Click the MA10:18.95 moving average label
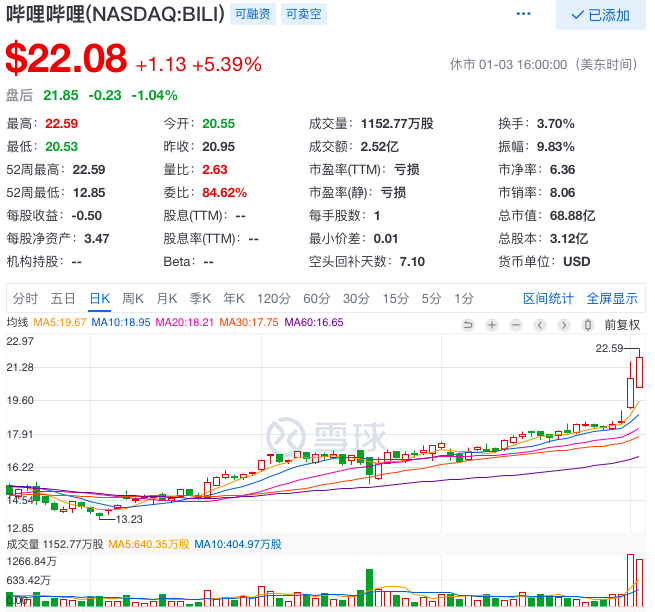The image size is (655, 612). (121, 323)
